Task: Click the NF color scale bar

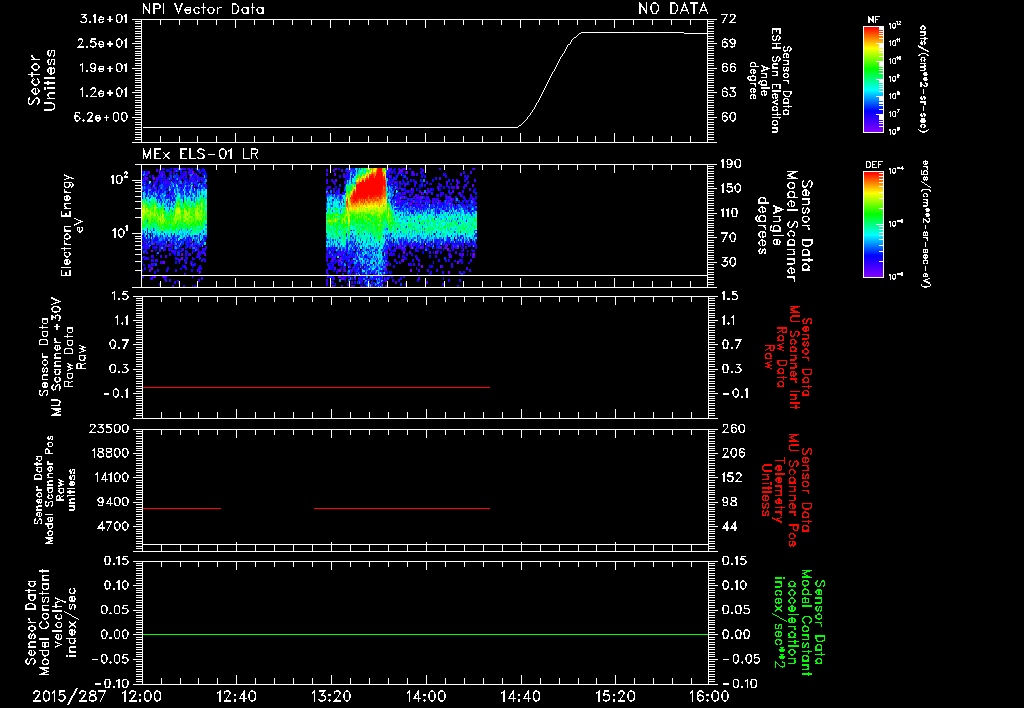Action: pos(873,79)
